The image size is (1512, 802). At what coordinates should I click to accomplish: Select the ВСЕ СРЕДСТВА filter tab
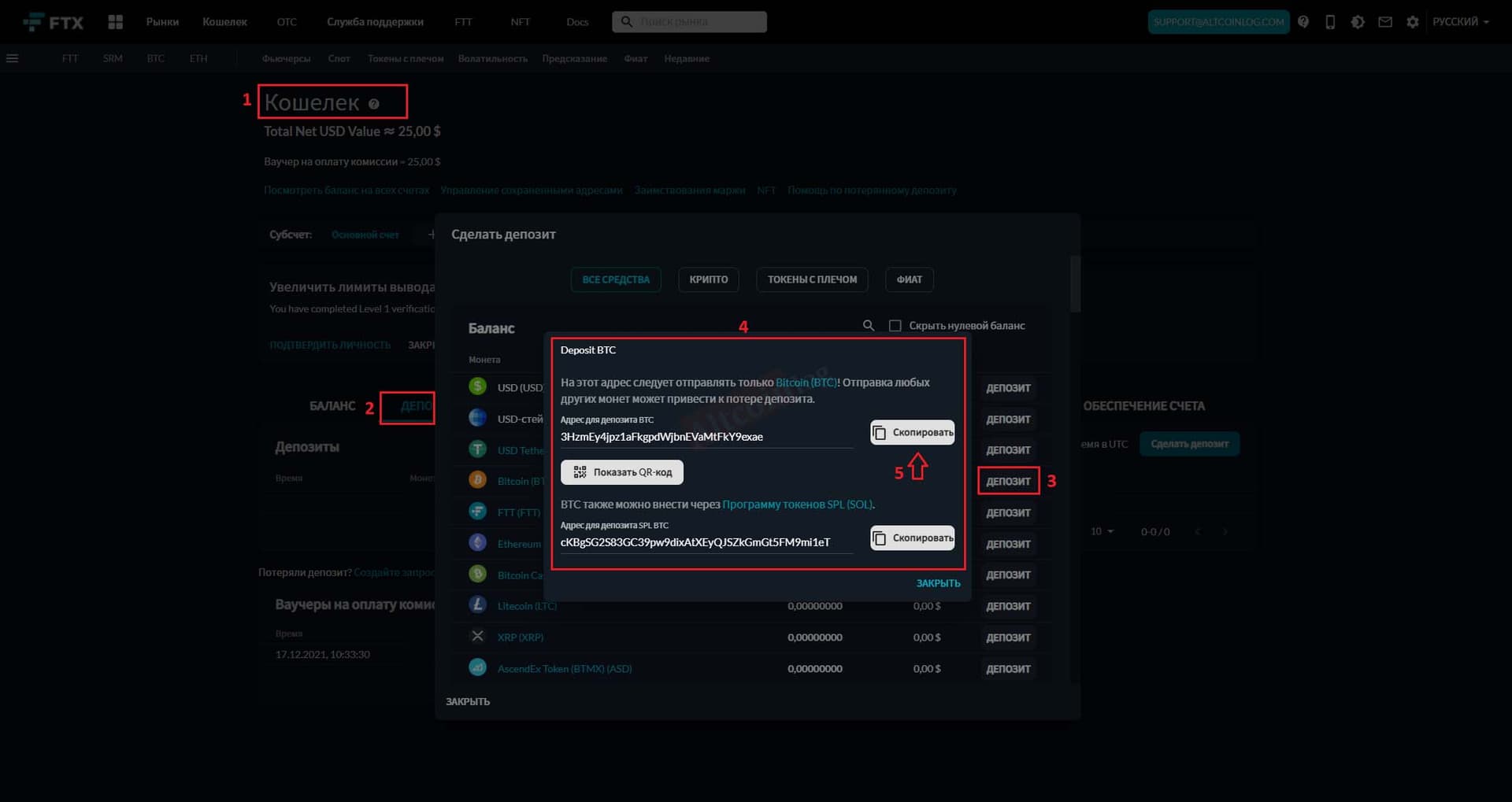[x=616, y=279]
